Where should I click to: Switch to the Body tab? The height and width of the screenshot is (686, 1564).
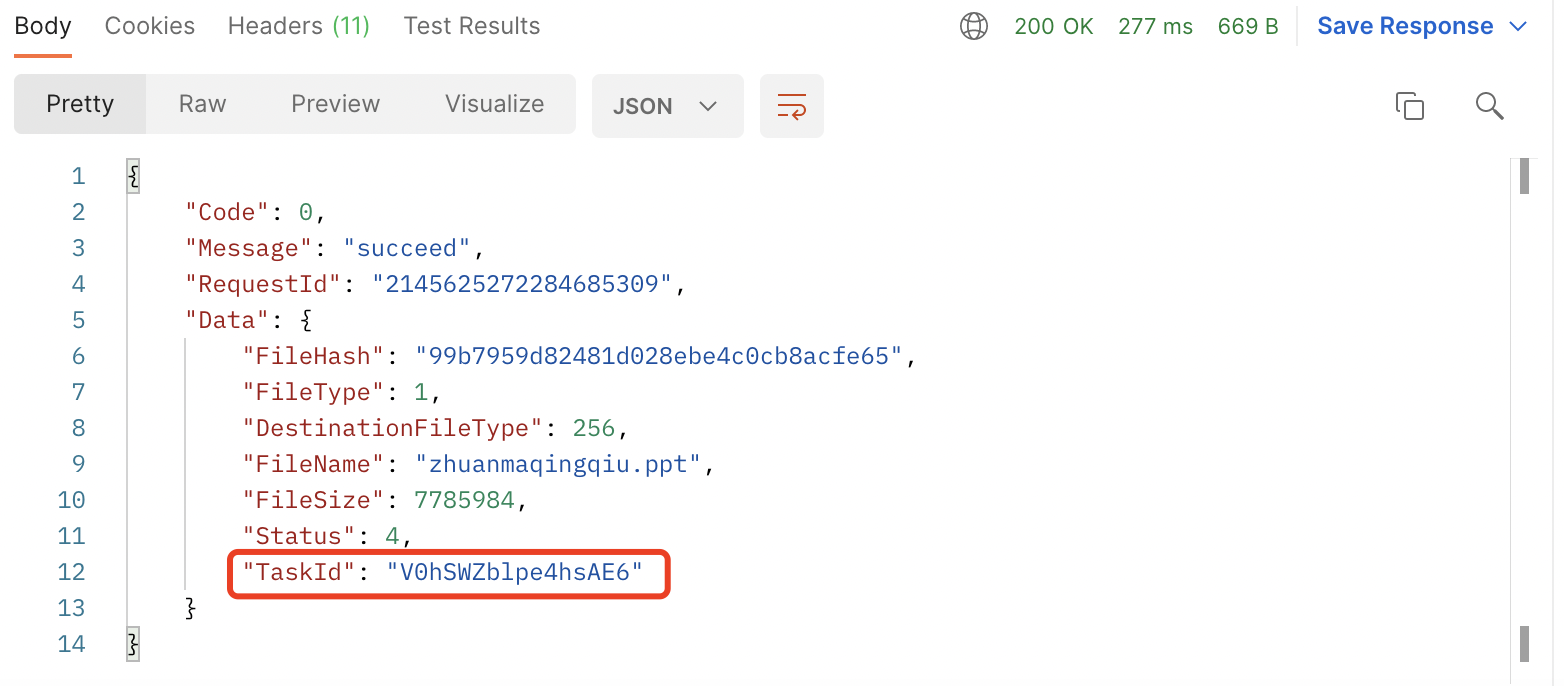[43, 27]
